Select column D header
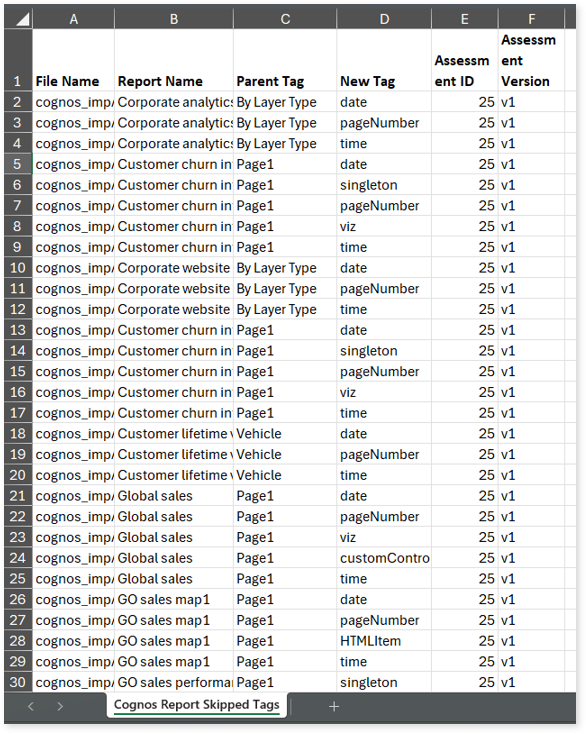Viewport: 586px width, 734px height. [x=384, y=19]
